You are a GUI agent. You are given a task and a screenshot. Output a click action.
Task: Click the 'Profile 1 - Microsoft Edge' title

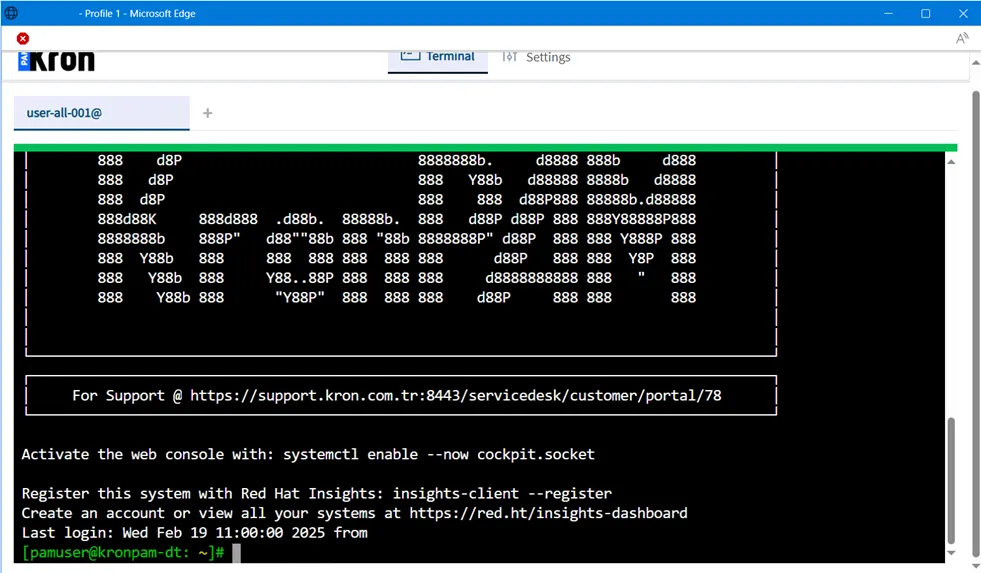(138, 14)
